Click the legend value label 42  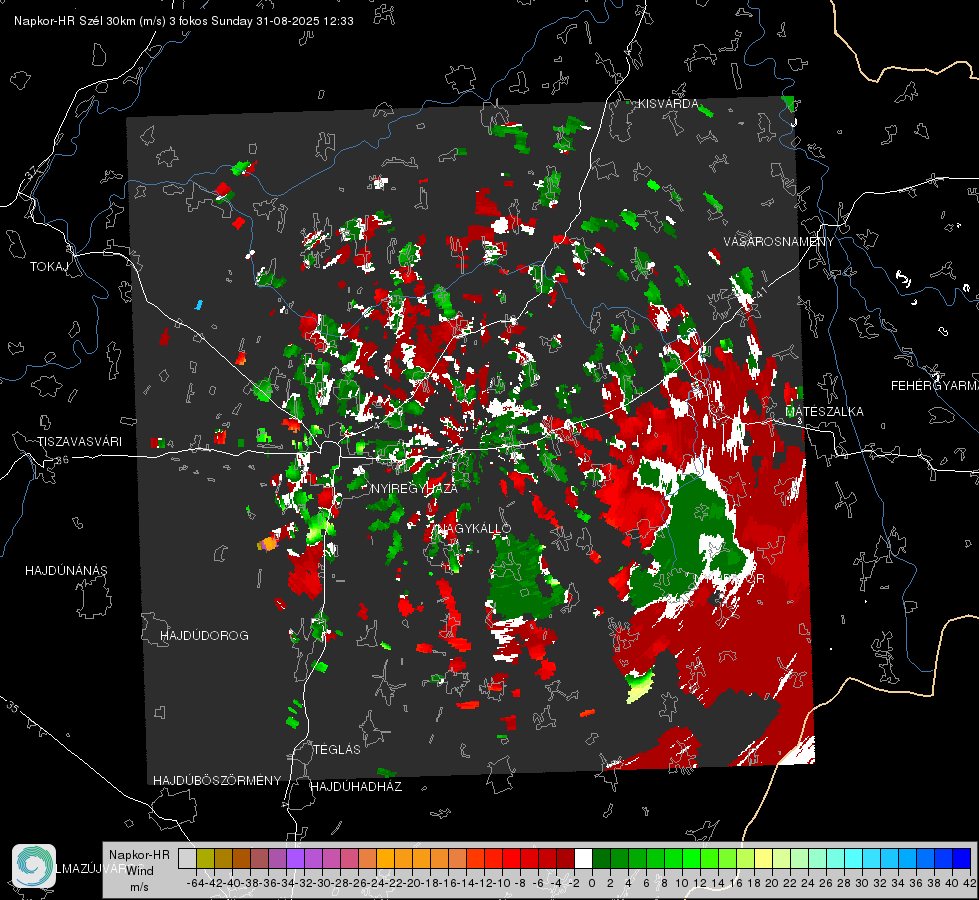coord(969,883)
